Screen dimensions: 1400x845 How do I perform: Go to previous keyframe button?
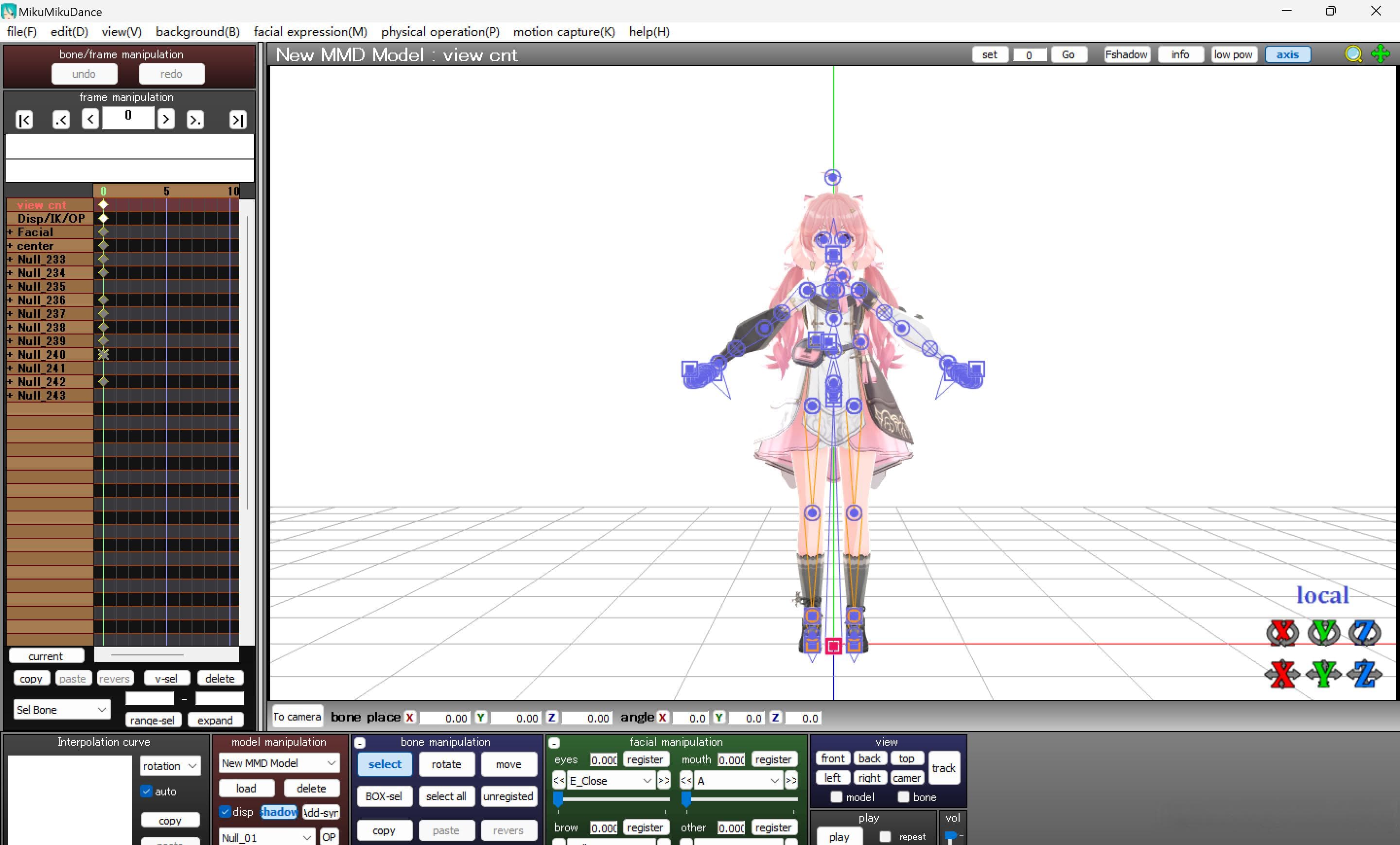click(x=61, y=120)
